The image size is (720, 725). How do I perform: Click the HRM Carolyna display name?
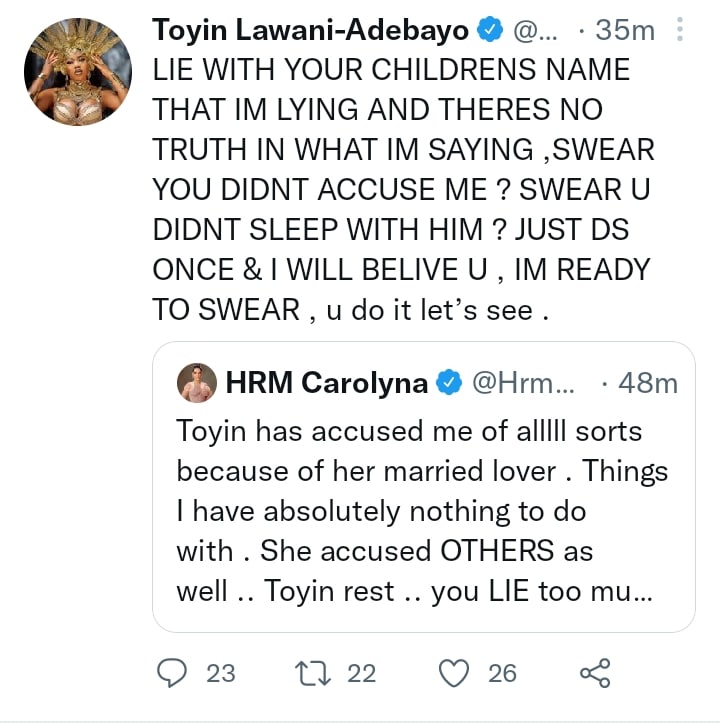tap(328, 382)
